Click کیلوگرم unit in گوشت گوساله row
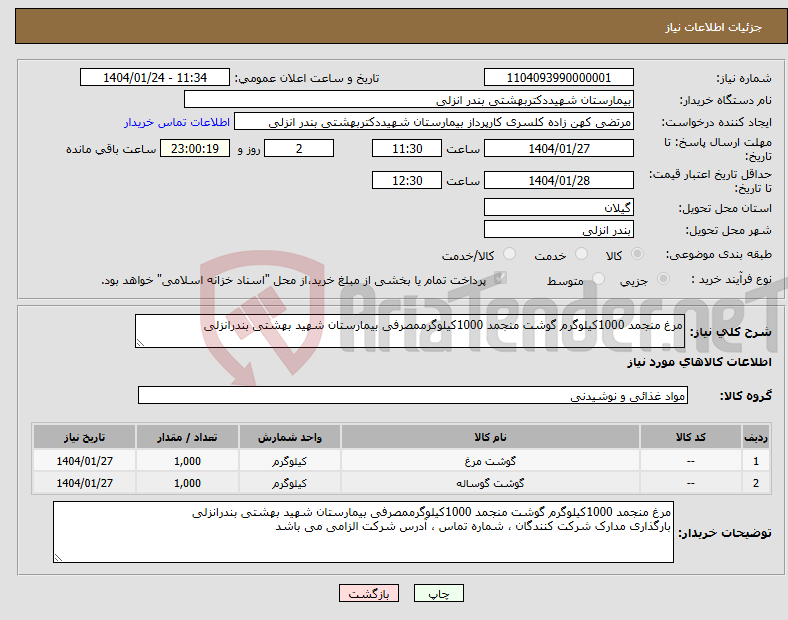 pyautogui.click(x=290, y=483)
